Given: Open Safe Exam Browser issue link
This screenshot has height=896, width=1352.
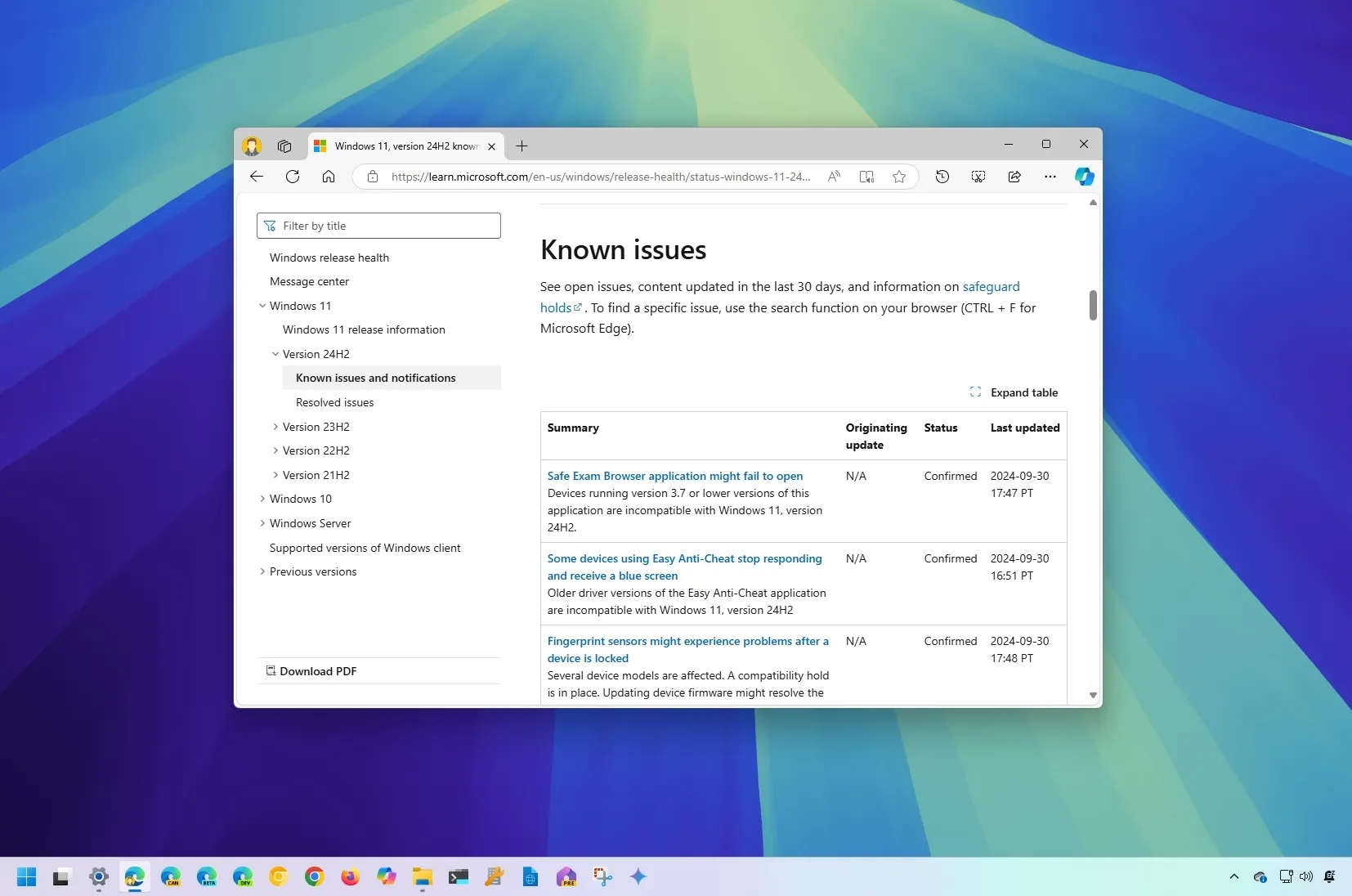Looking at the screenshot, I should coord(675,476).
